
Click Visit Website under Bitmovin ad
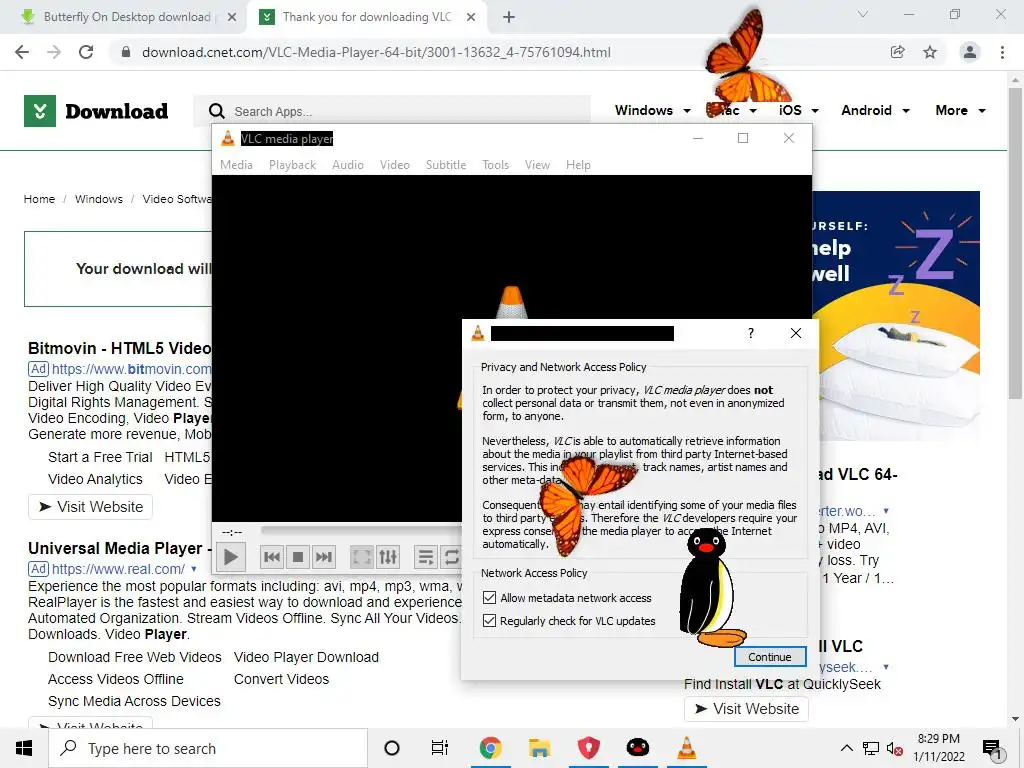90,507
